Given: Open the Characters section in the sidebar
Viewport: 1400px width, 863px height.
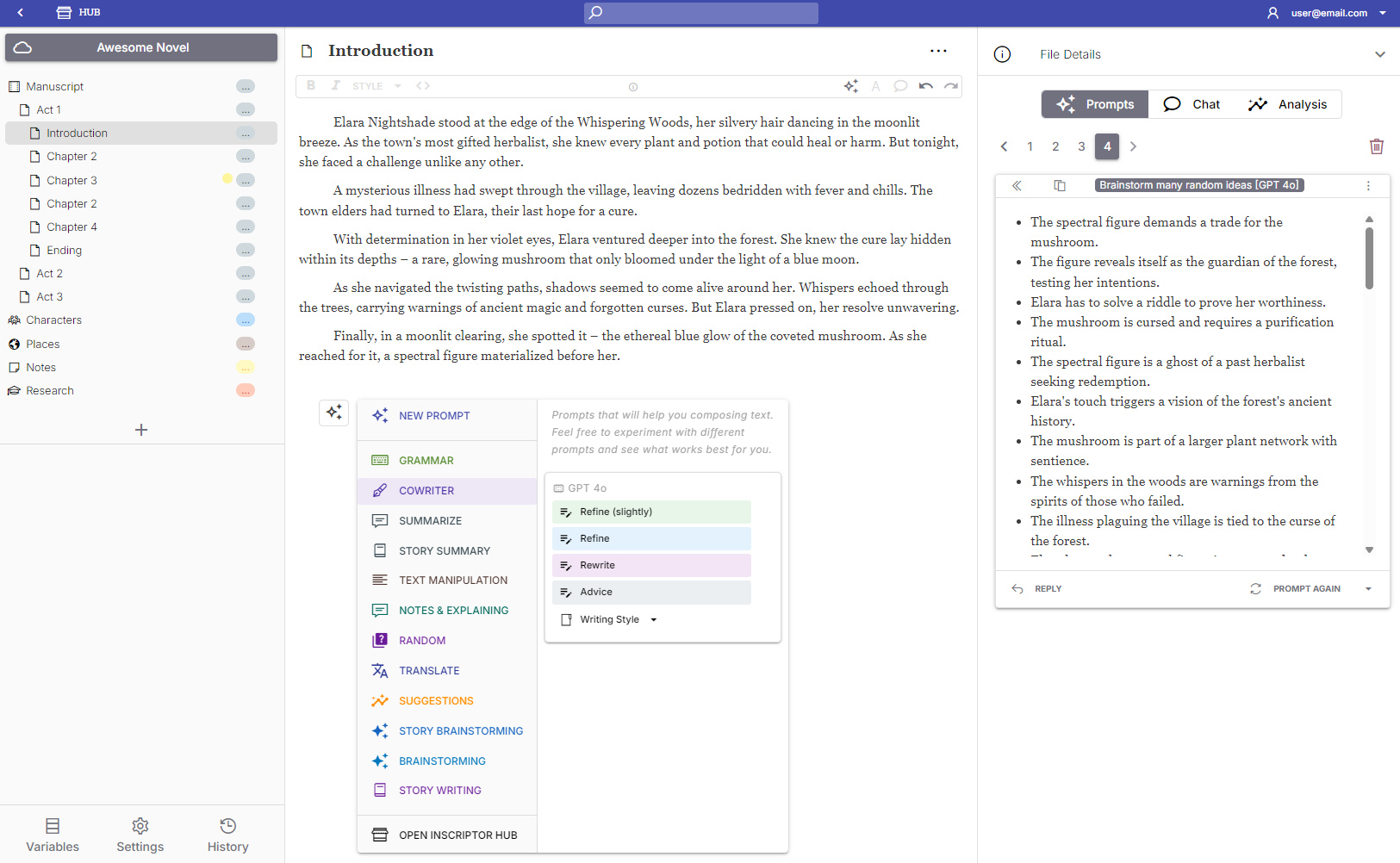Looking at the screenshot, I should click(x=53, y=320).
